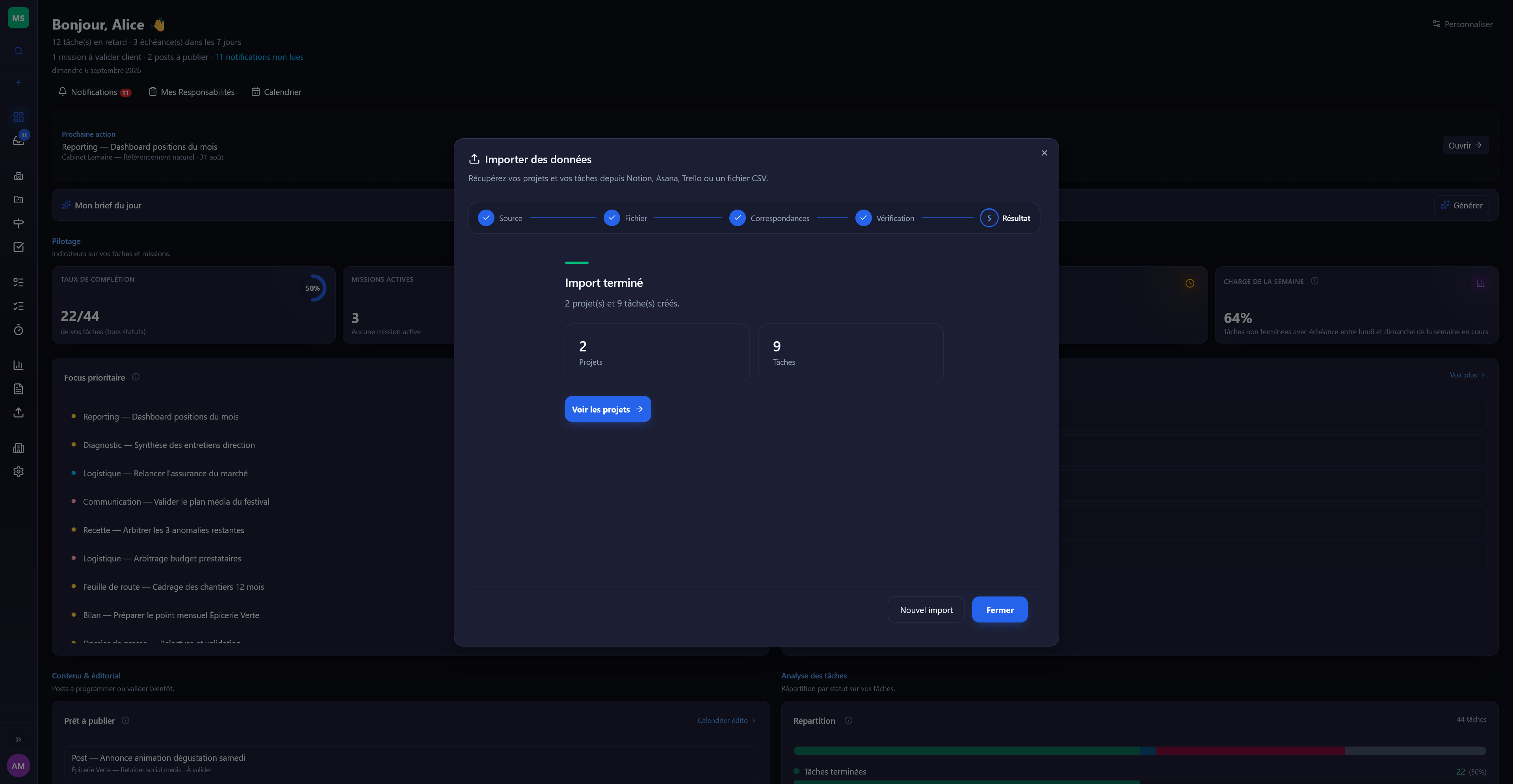Viewport: 1513px width, 784px height.
Task: Open the Notifications tab
Action: (95, 92)
